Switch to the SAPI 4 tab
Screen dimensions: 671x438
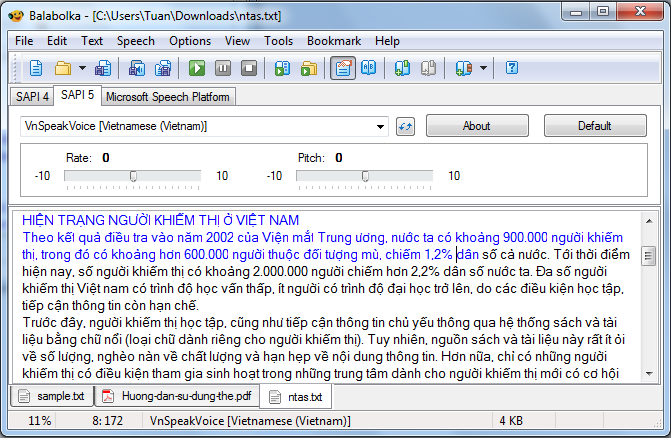33,97
